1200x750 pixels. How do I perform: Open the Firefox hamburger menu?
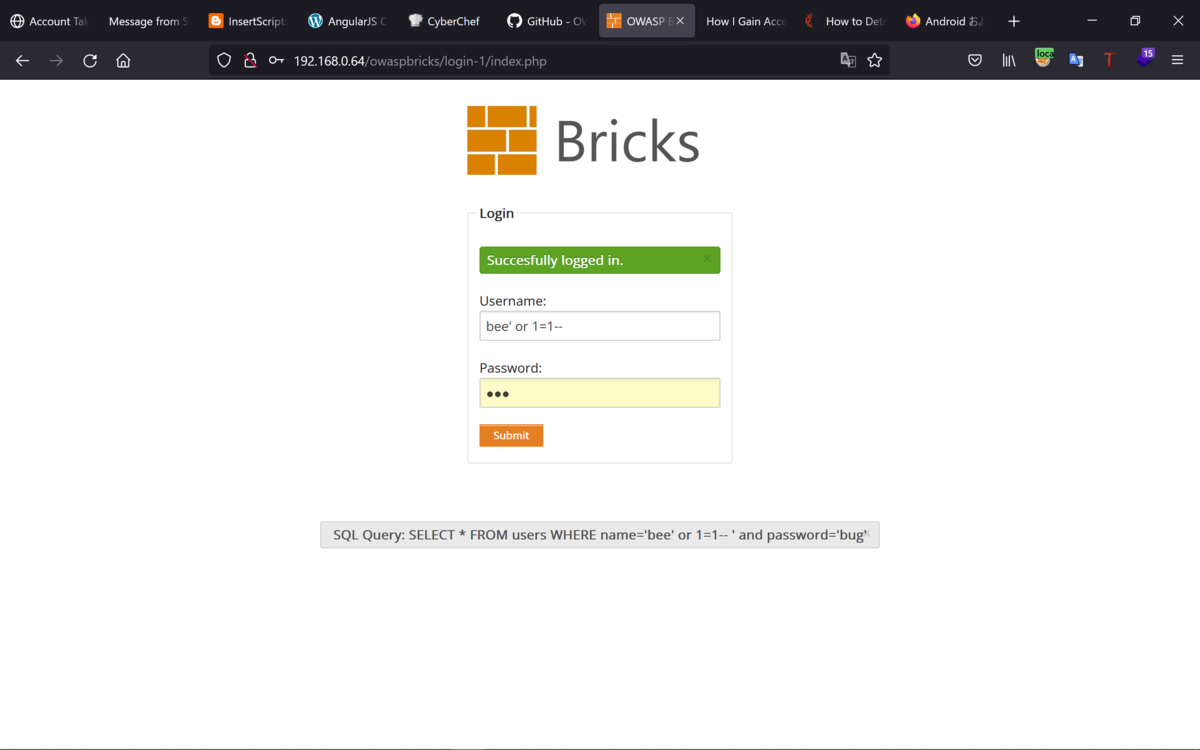(x=1177, y=61)
